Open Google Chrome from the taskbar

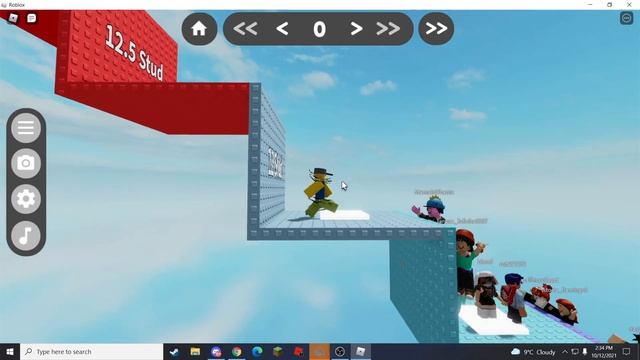[x=237, y=351]
